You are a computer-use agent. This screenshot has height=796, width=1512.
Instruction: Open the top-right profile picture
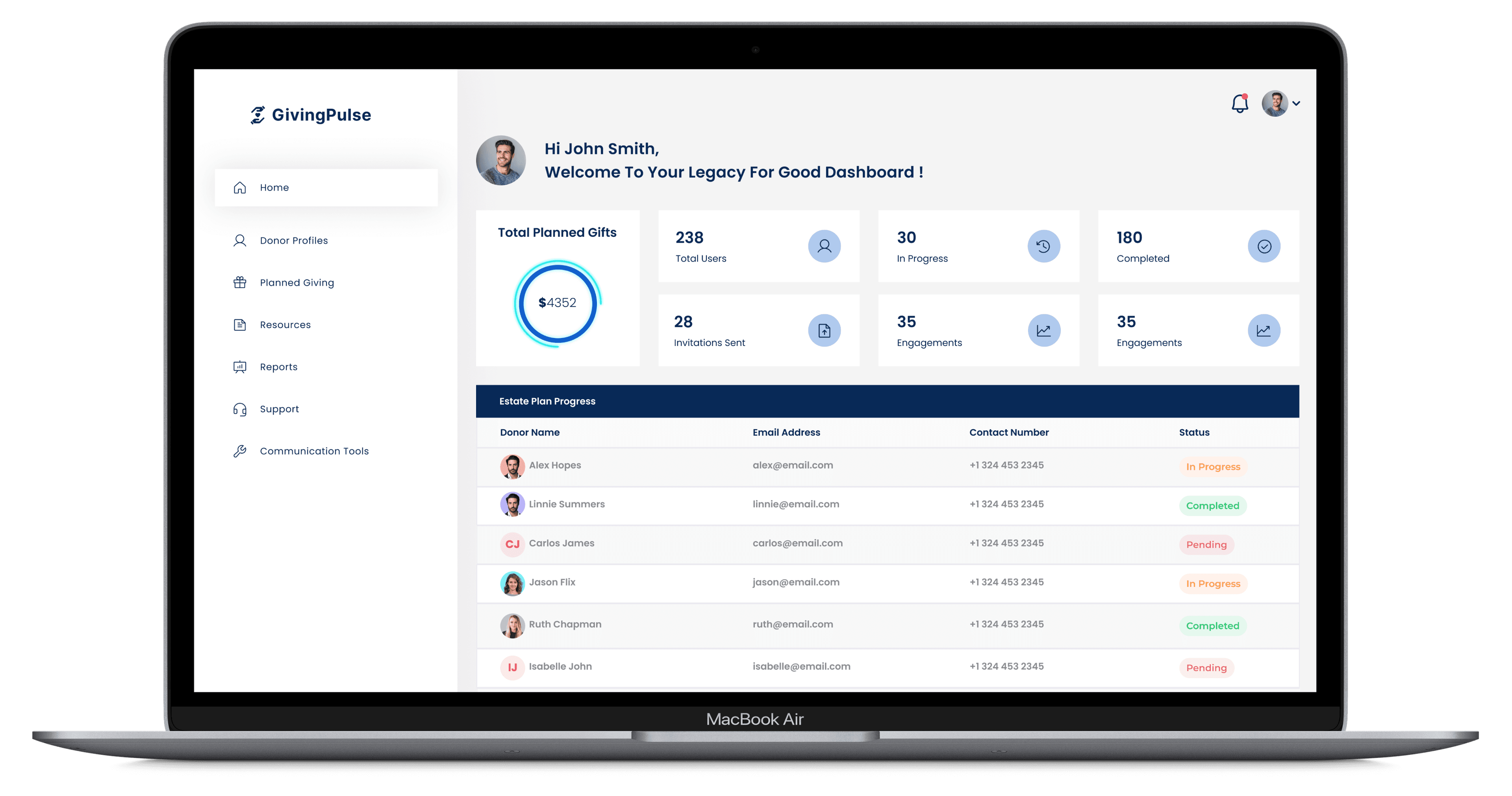click(1274, 103)
